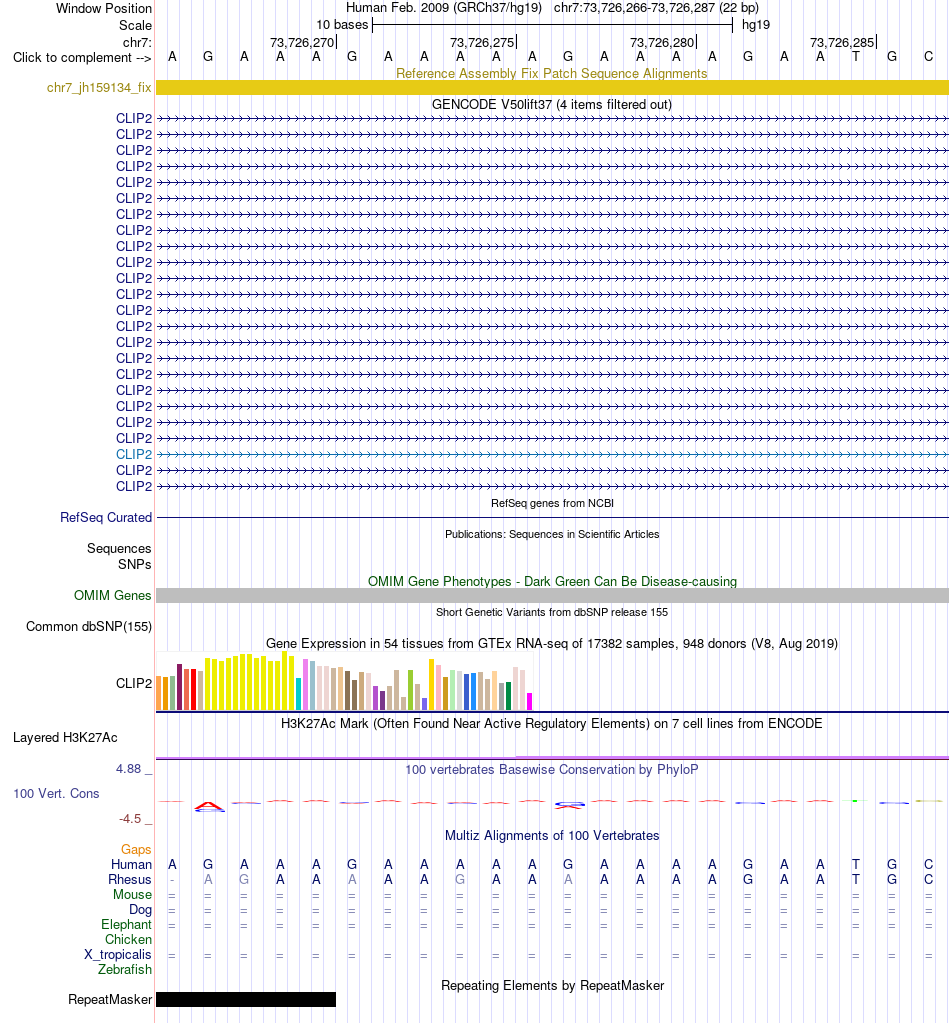950x1023 pixels.
Task: Click the Elephant species label
Action: coord(127,924)
